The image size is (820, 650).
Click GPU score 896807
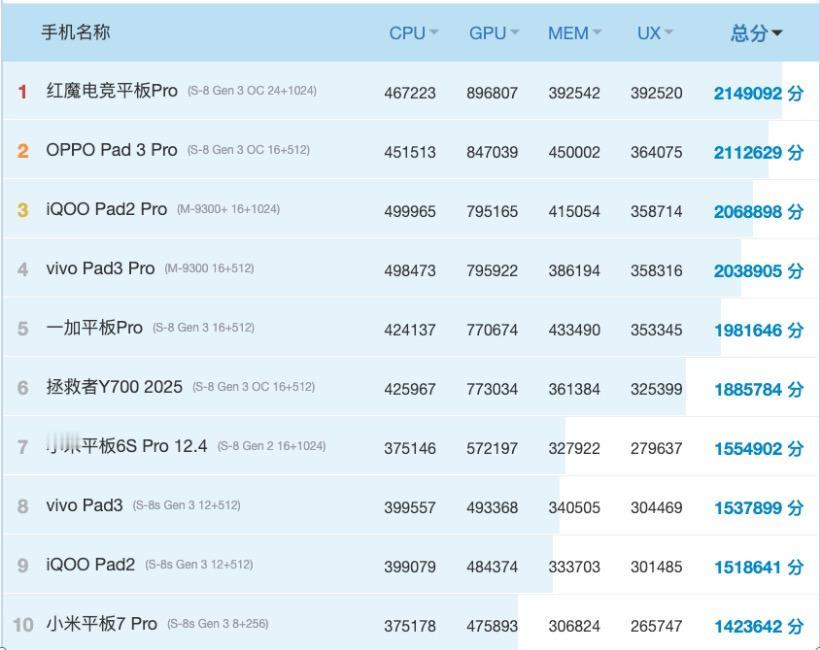(492, 93)
